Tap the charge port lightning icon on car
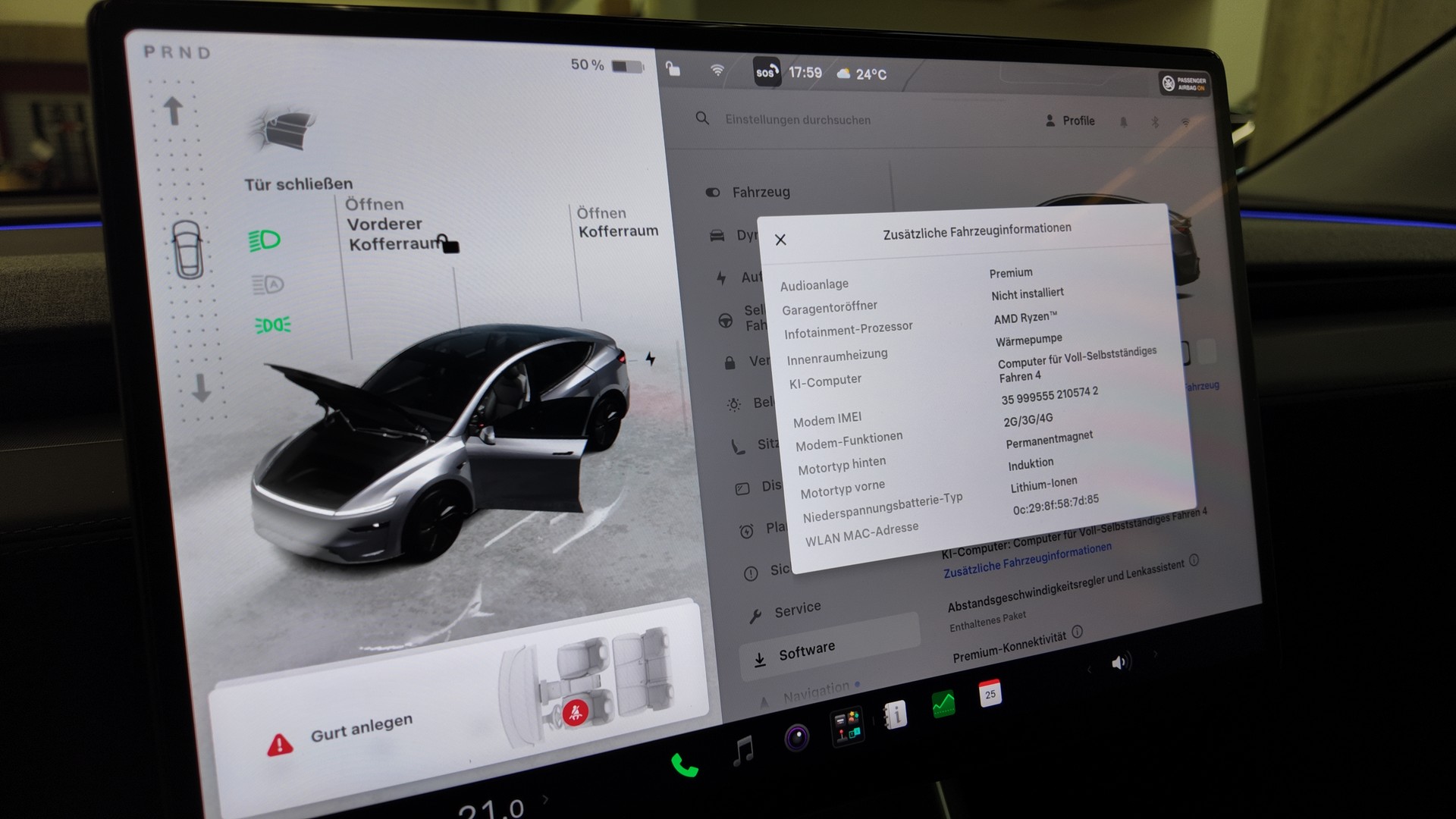 click(x=650, y=359)
